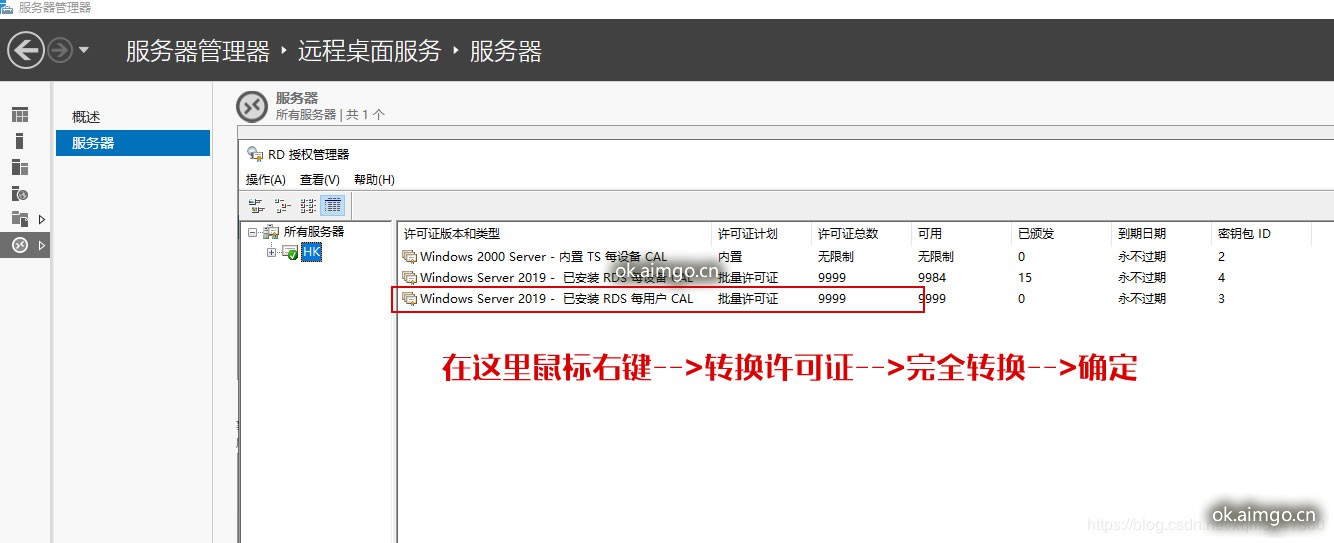1334x543 pixels.
Task: Collapse the 所有服务器 tree node
Action: pos(253,232)
